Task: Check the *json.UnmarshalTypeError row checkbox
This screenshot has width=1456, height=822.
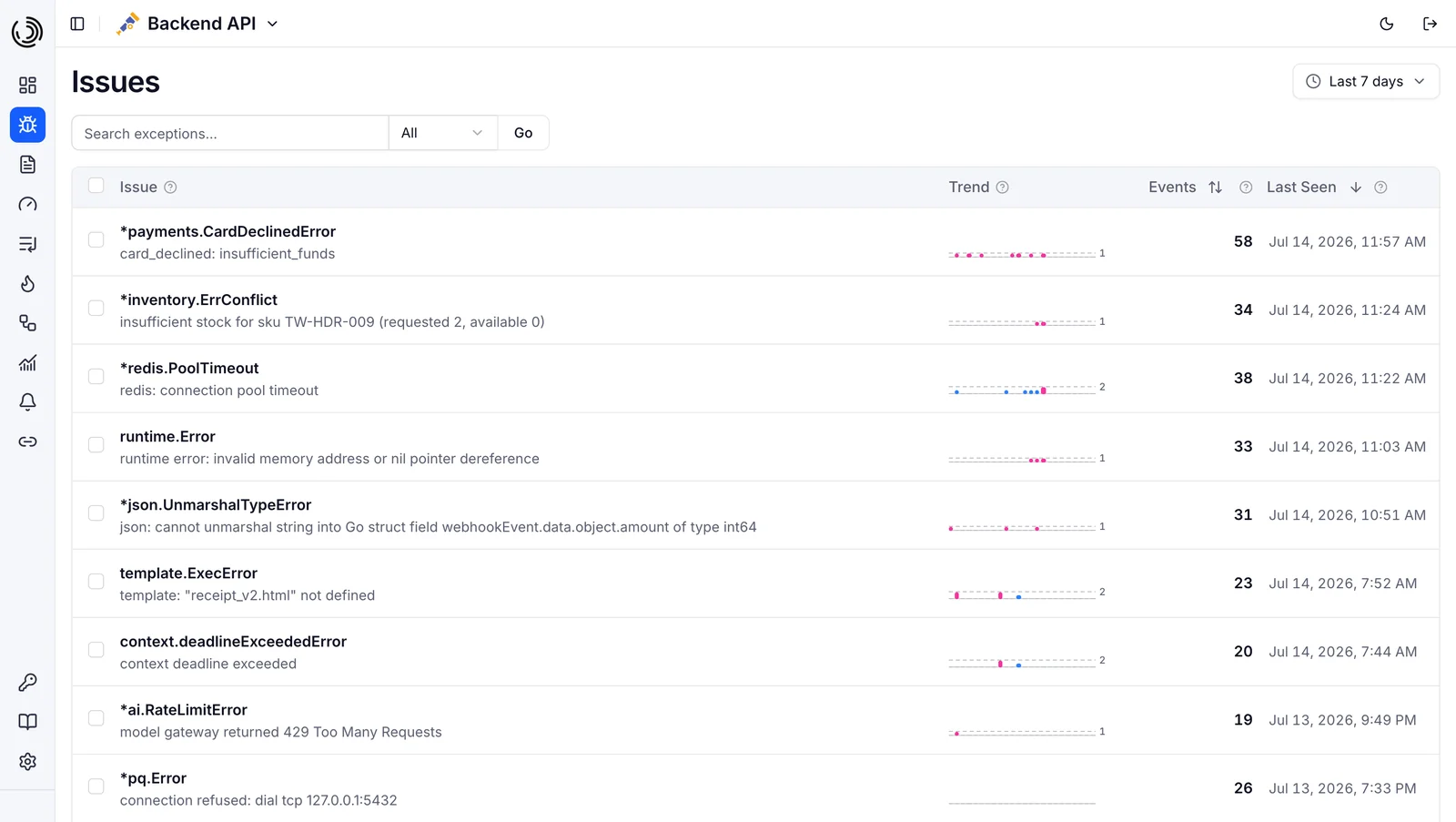Action: (x=96, y=512)
